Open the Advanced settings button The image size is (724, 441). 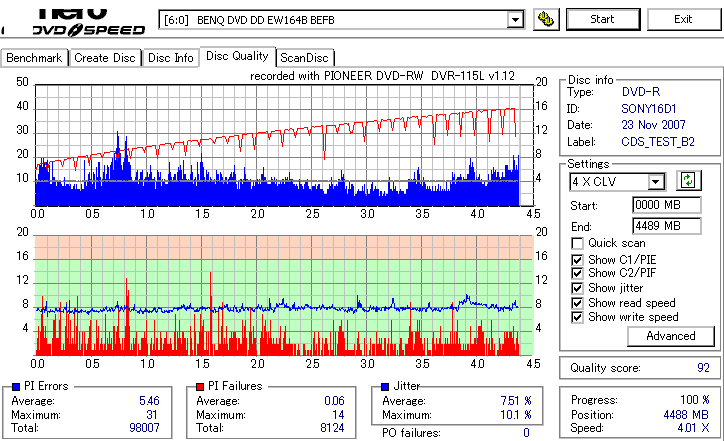(x=670, y=336)
